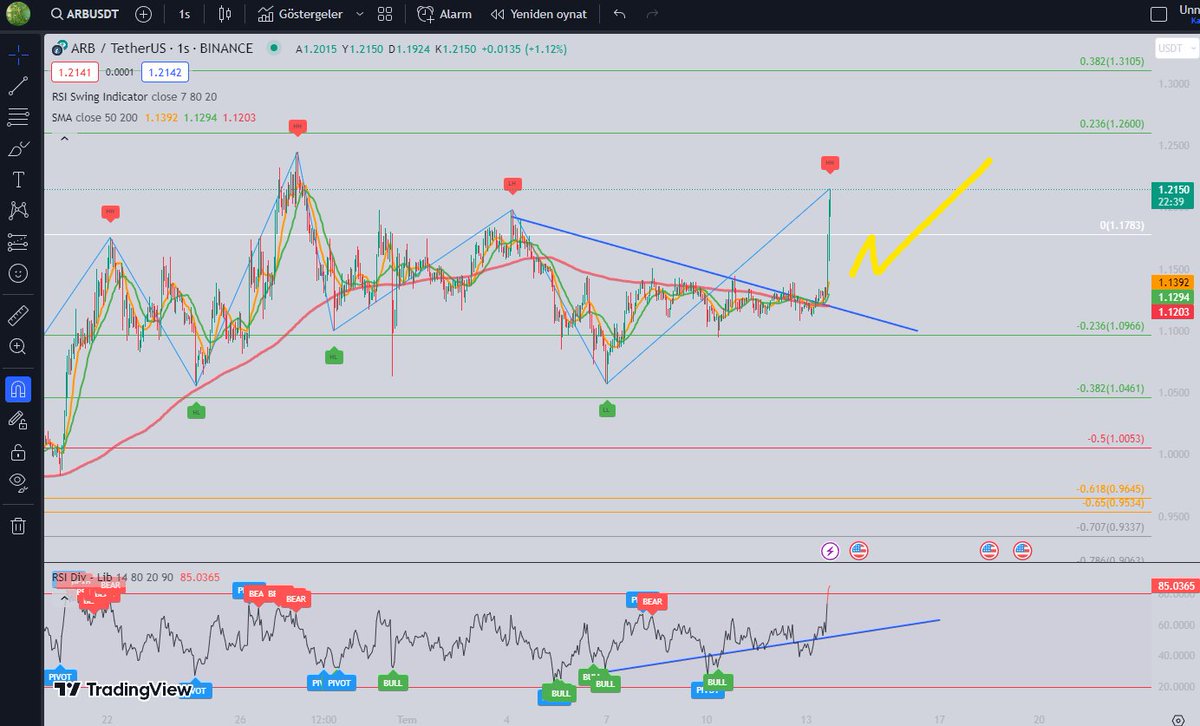Select the ruler measure tool
Image resolution: width=1200 pixels, height=726 pixels.
click(18, 316)
